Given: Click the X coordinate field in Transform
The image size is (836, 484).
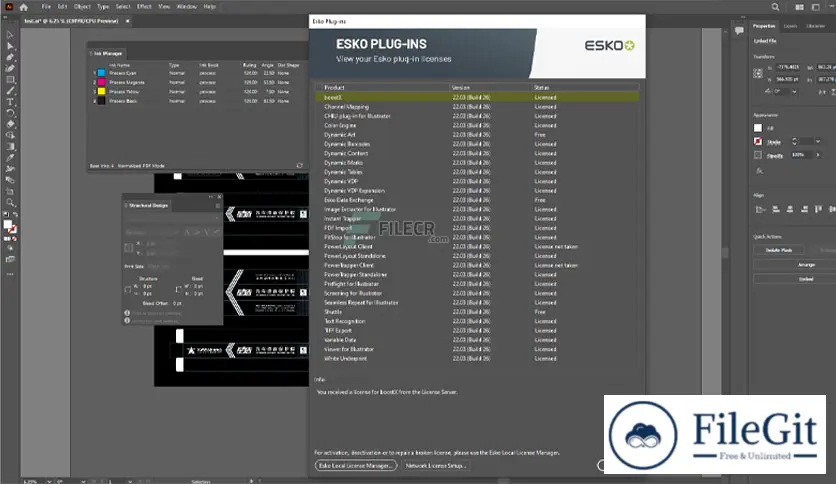Looking at the screenshot, I should tap(787, 67).
